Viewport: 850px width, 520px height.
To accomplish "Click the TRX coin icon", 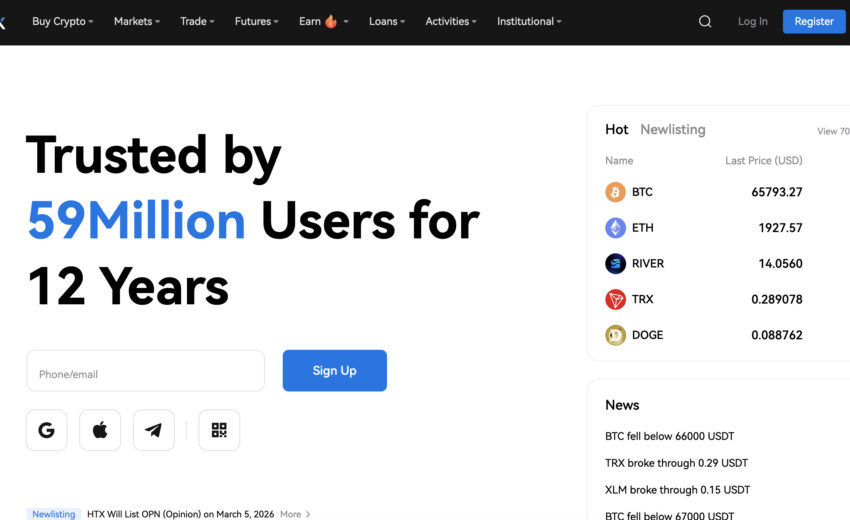I will 615,299.
